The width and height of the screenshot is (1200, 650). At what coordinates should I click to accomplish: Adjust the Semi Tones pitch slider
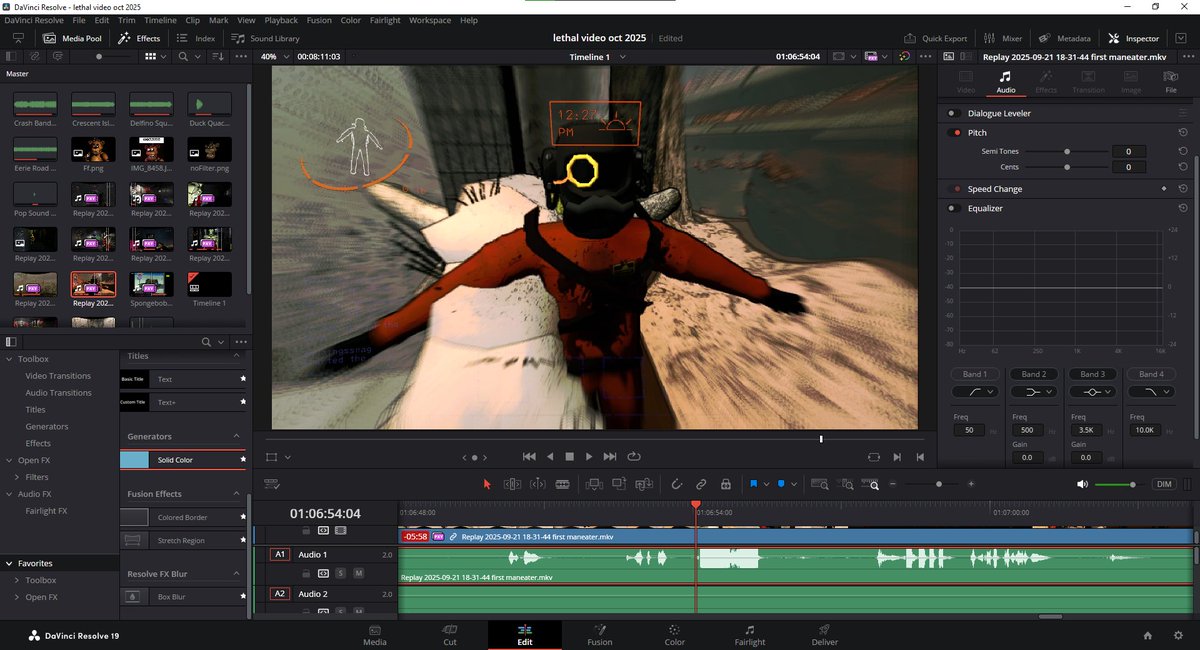coord(1068,152)
